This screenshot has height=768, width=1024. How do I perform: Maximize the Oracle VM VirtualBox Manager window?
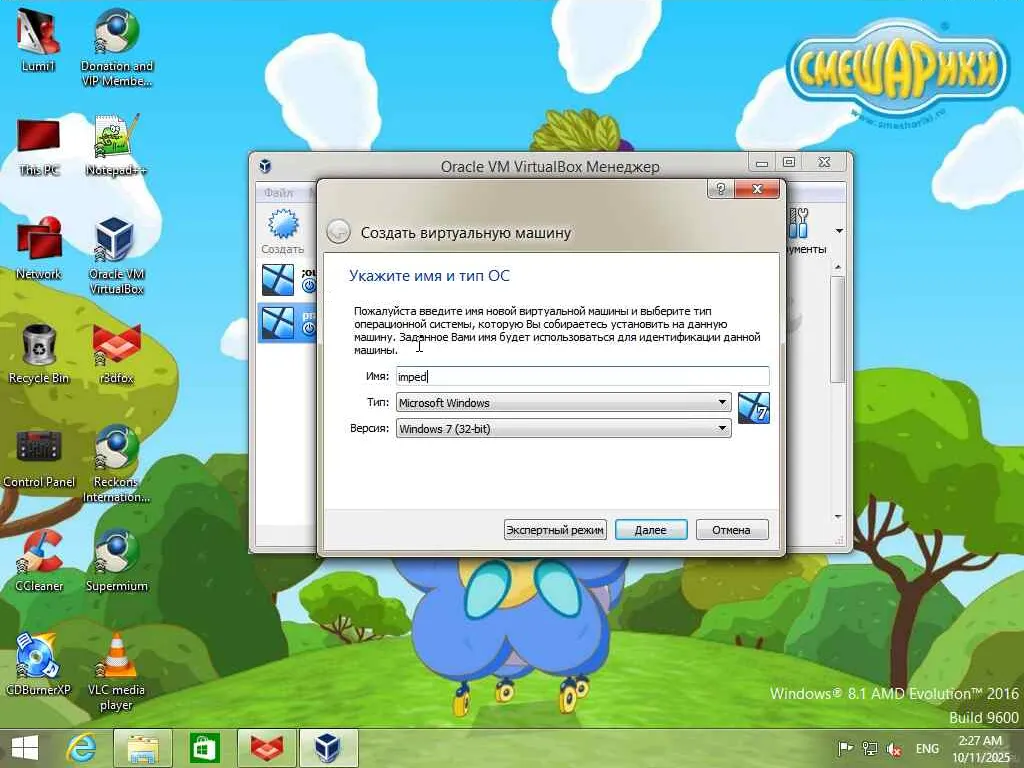click(x=789, y=162)
